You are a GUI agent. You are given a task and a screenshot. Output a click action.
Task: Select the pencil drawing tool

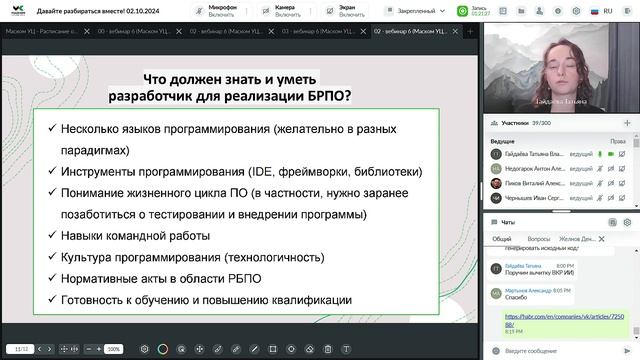218,349
